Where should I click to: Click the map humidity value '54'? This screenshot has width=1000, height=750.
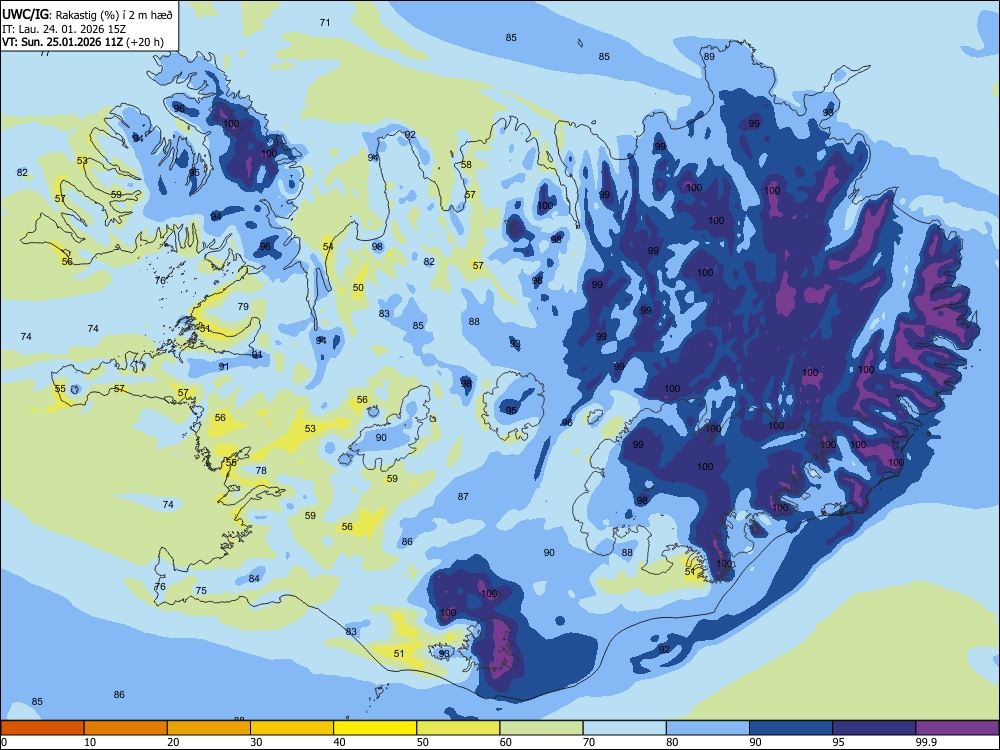pos(328,246)
